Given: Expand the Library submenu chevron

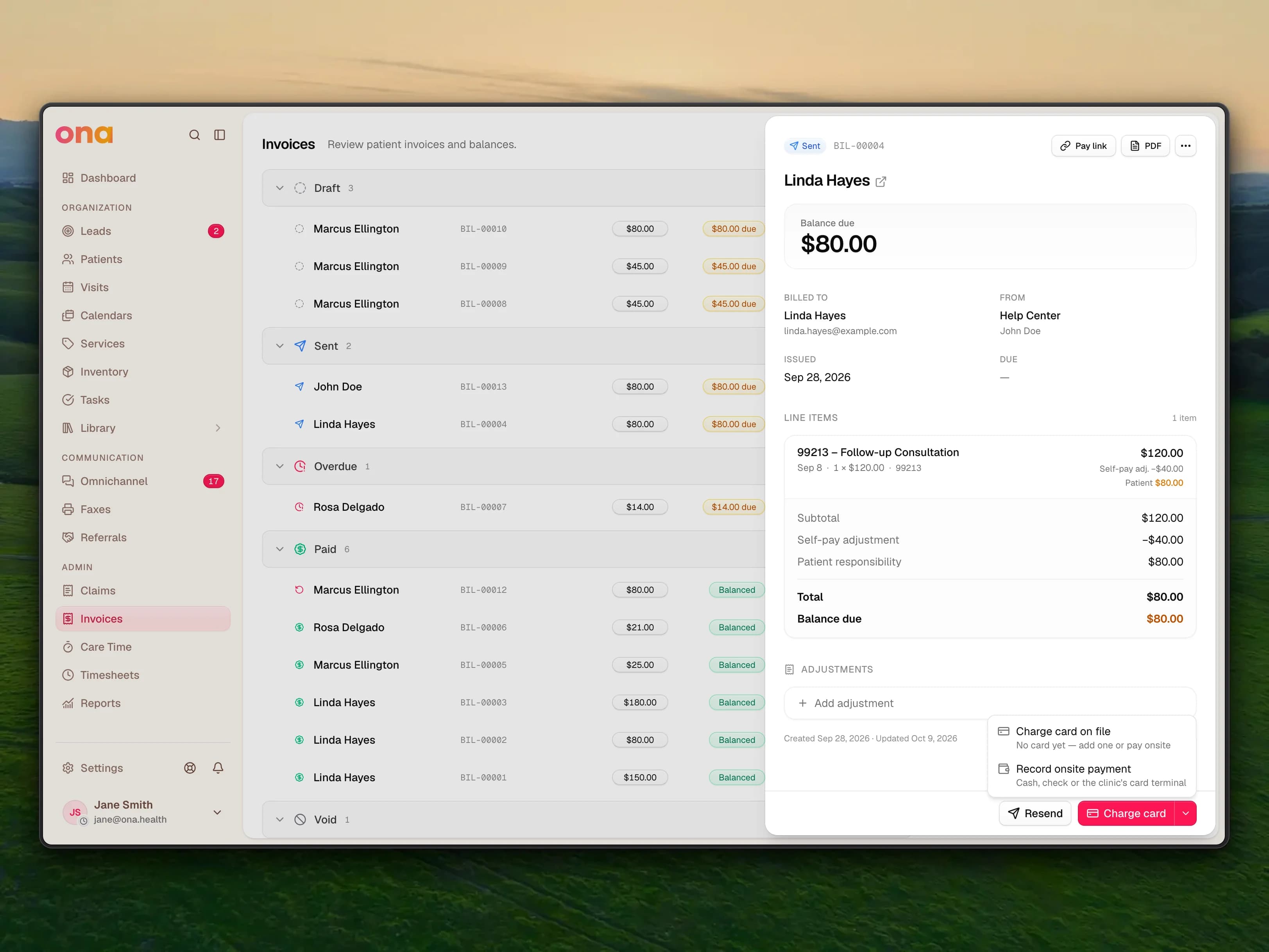Looking at the screenshot, I should click(217, 428).
